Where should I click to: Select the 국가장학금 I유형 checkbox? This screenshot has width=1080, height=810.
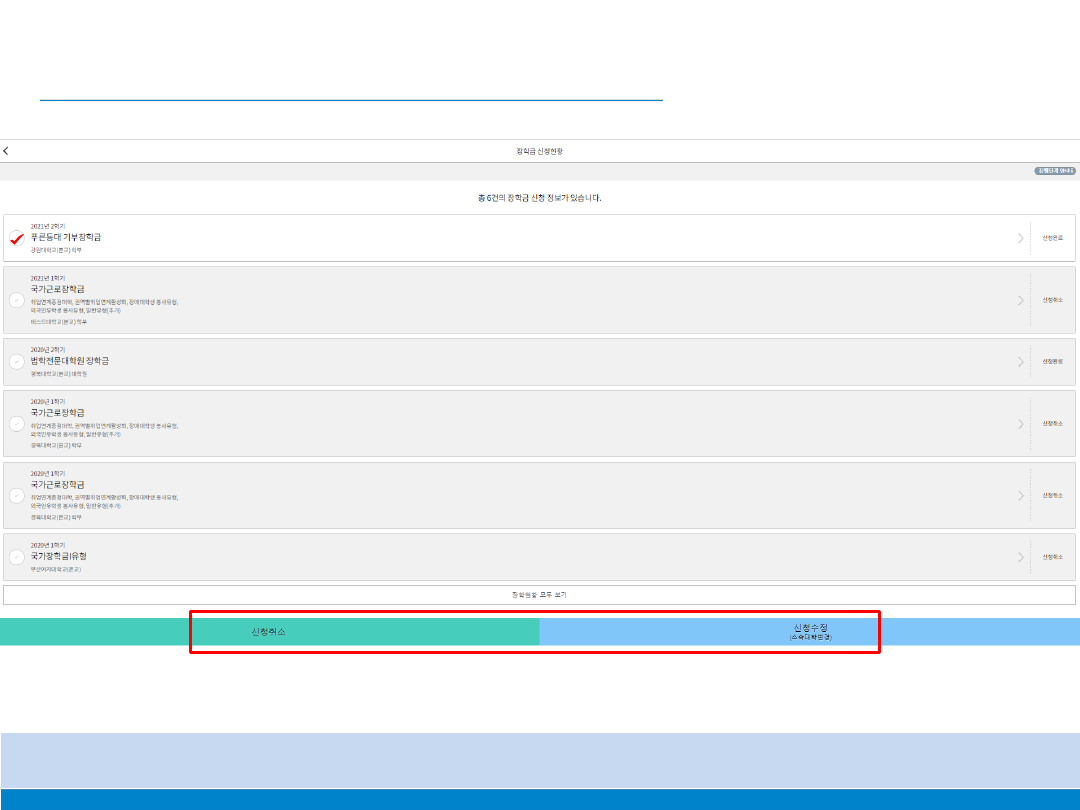click(x=17, y=557)
